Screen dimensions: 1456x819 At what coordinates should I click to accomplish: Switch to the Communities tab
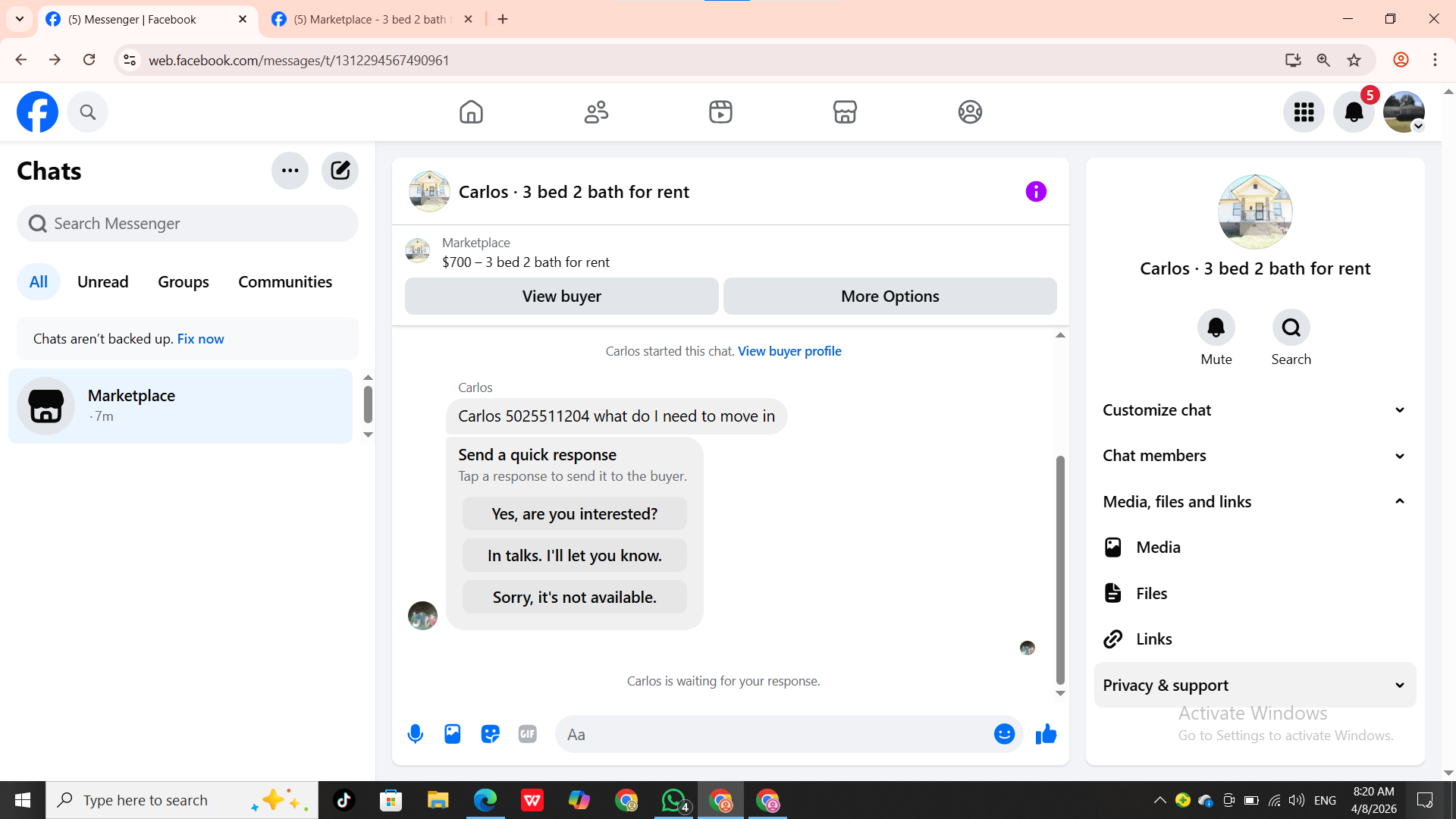pyautogui.click(x=285, y=282)
